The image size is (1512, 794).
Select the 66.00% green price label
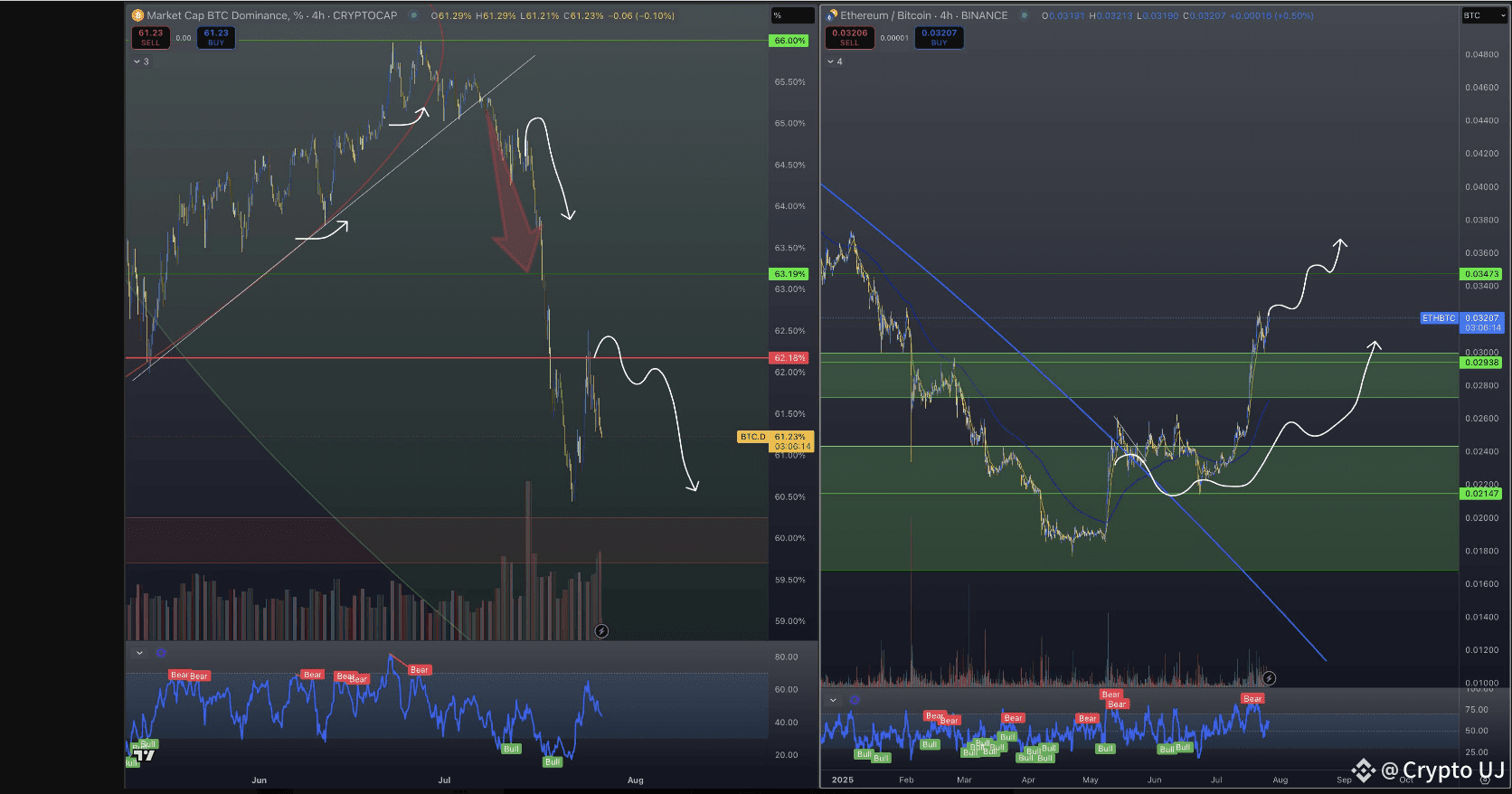[x=789, y=41]
